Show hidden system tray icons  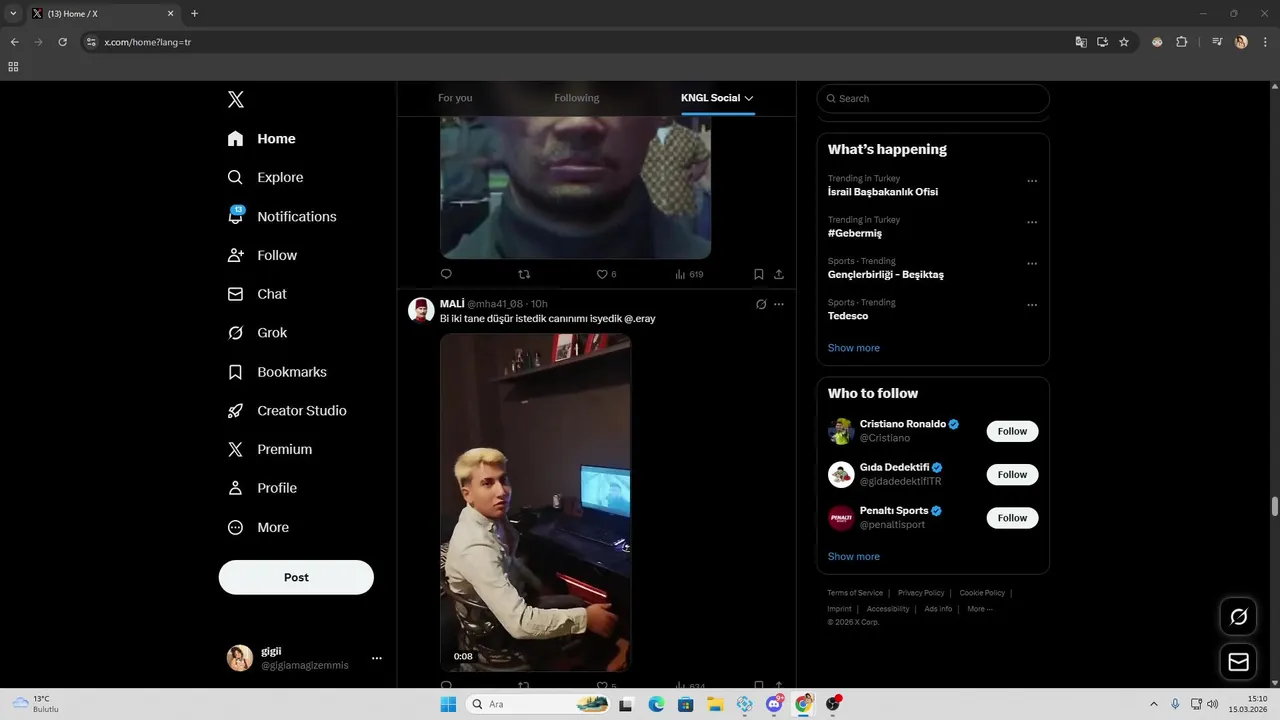click(1154, 704)
